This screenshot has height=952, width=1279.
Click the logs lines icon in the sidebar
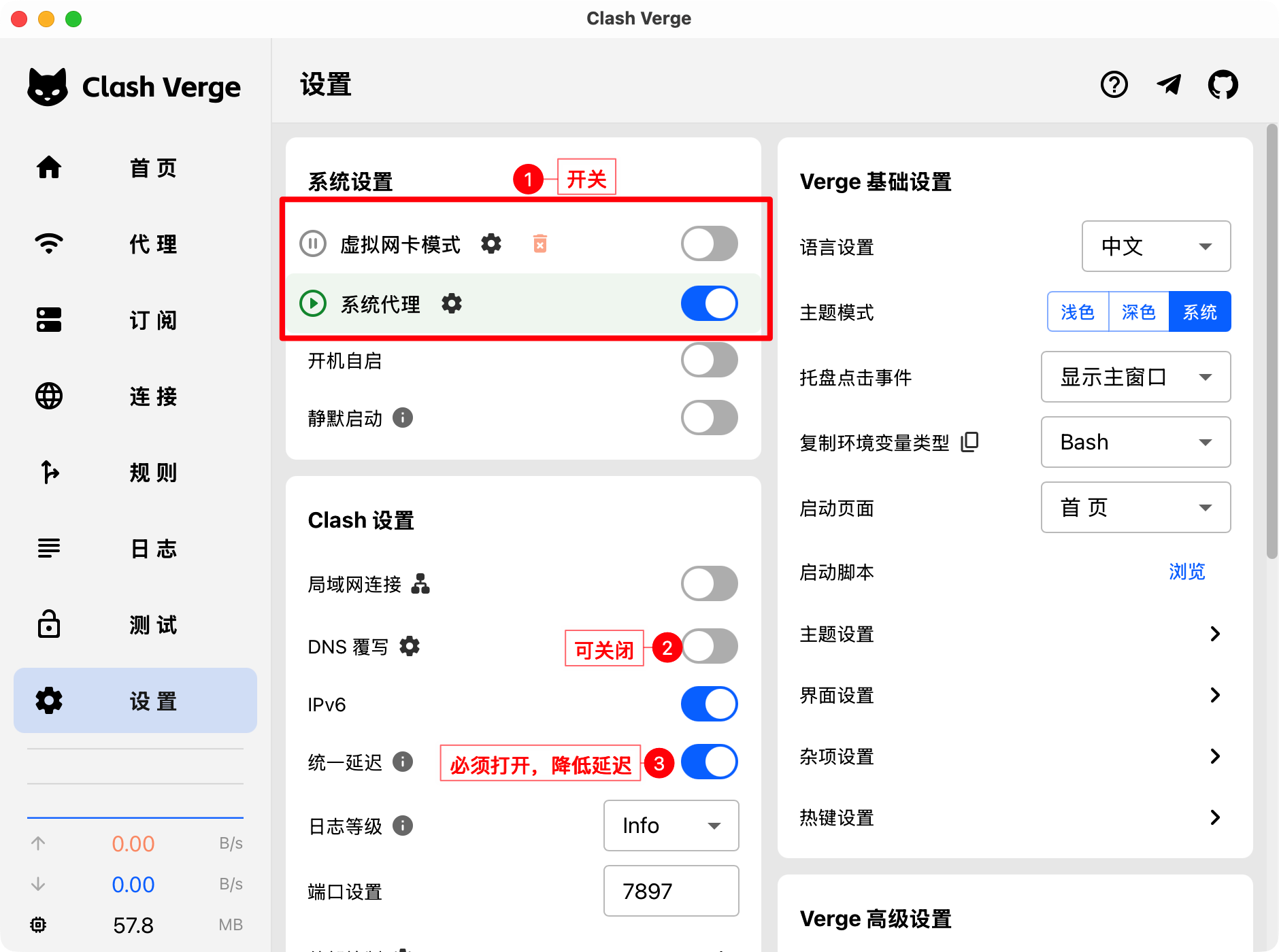49,548
